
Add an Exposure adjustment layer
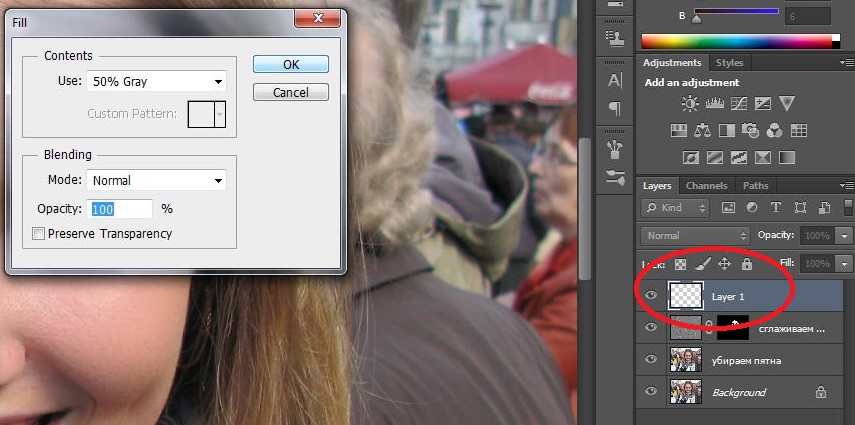coord(762,104)
